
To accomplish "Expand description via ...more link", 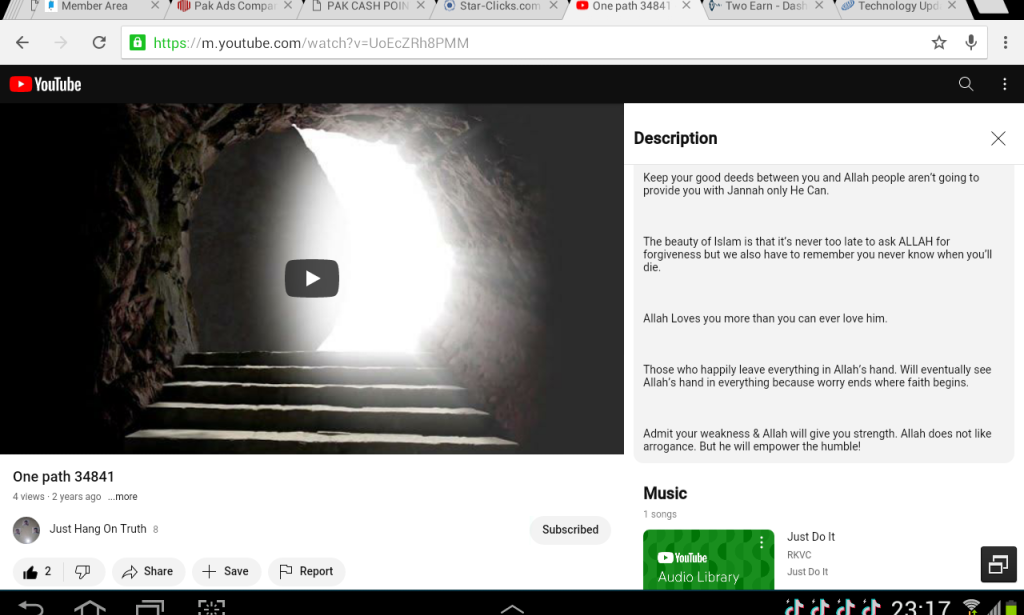I will (x=123, y=497).
